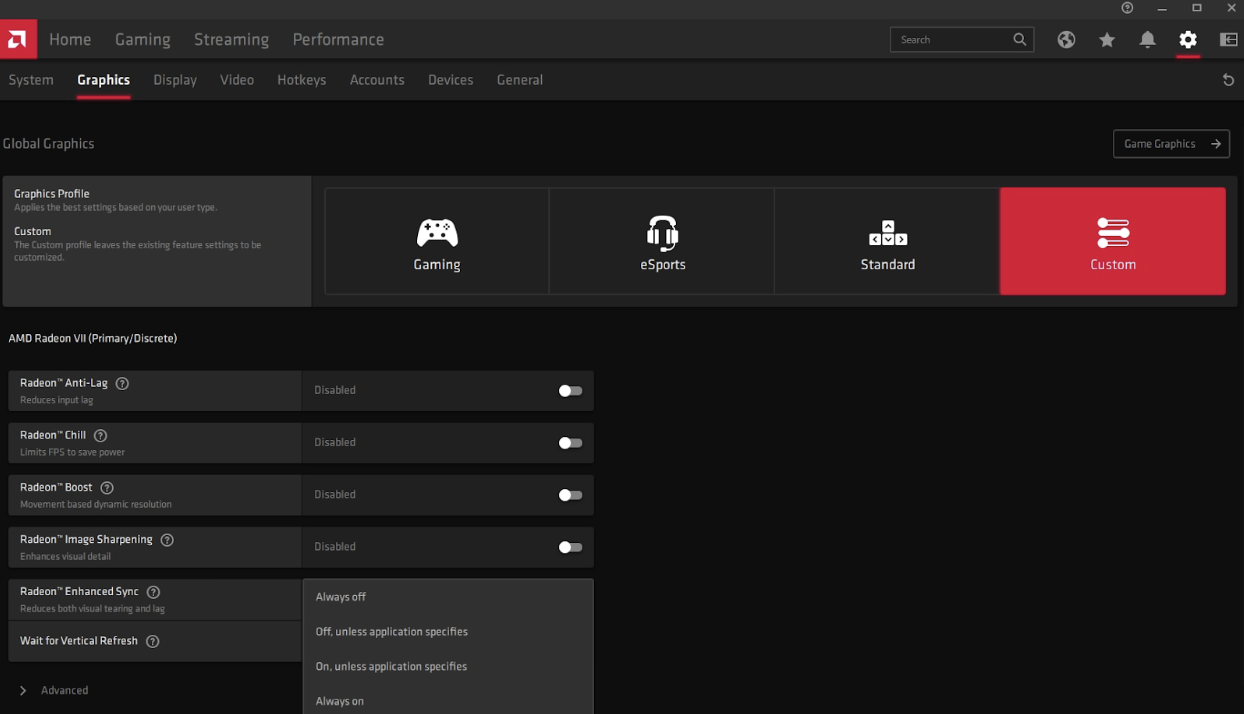This screenshot has width=1244, height=714.
Task: Open the web browser globe icon
Action: (x=1066, y=40)
